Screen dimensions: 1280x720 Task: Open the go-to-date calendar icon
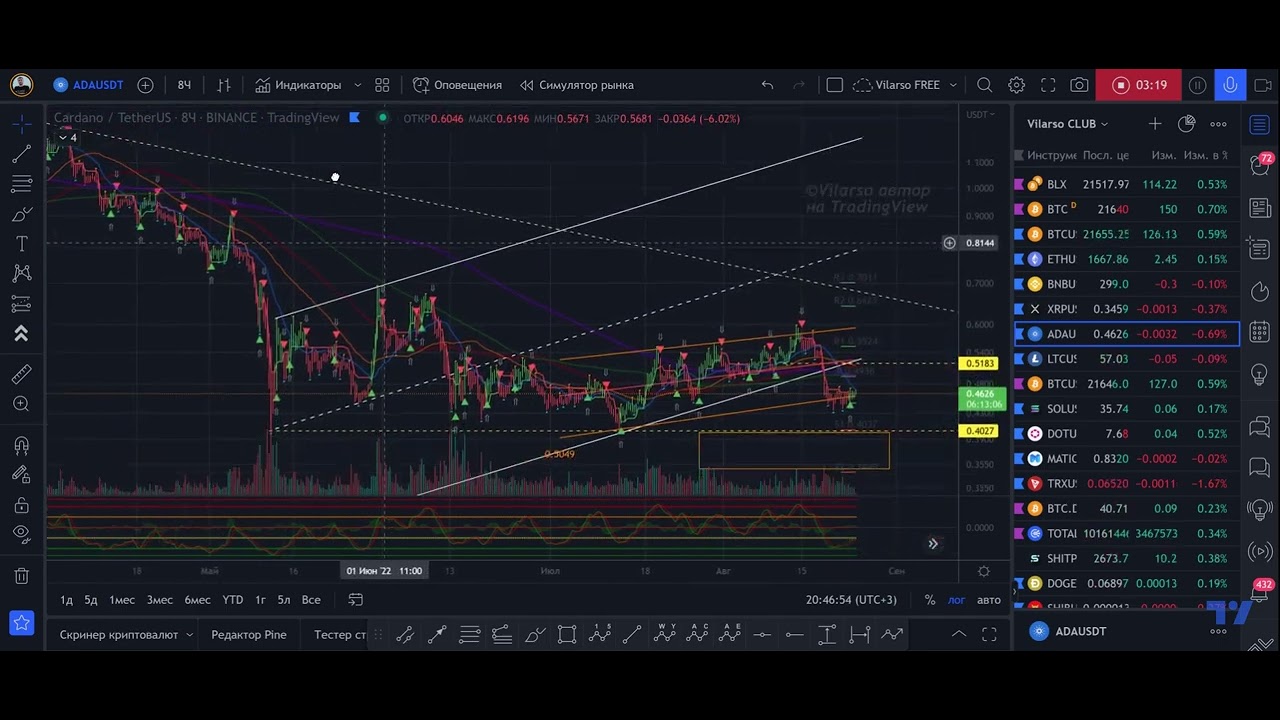[x=355, y=600]
